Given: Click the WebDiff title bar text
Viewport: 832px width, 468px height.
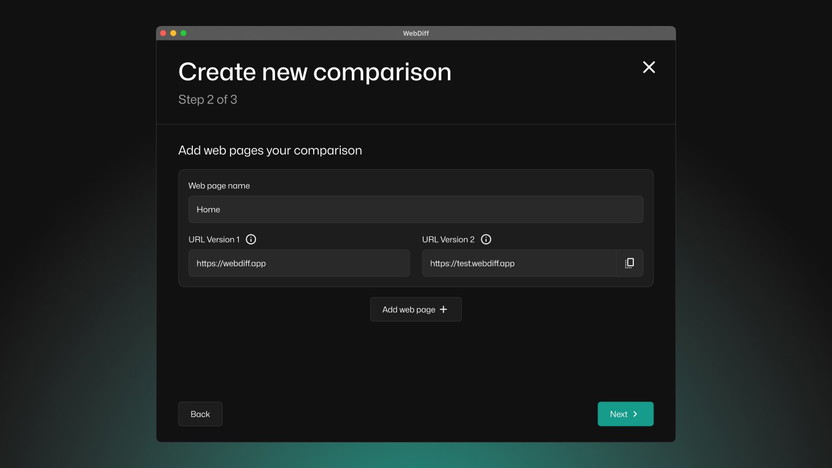Looking at the screenshot, I should (x=416, y=33).
